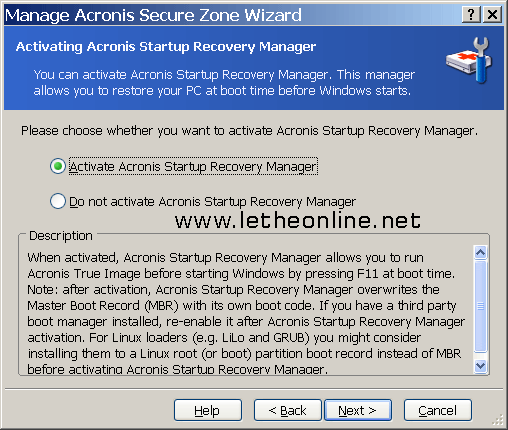Click the description scrollbar up arrow
The width and height of the screenshot is (508, 430).
tap(480, 253)
